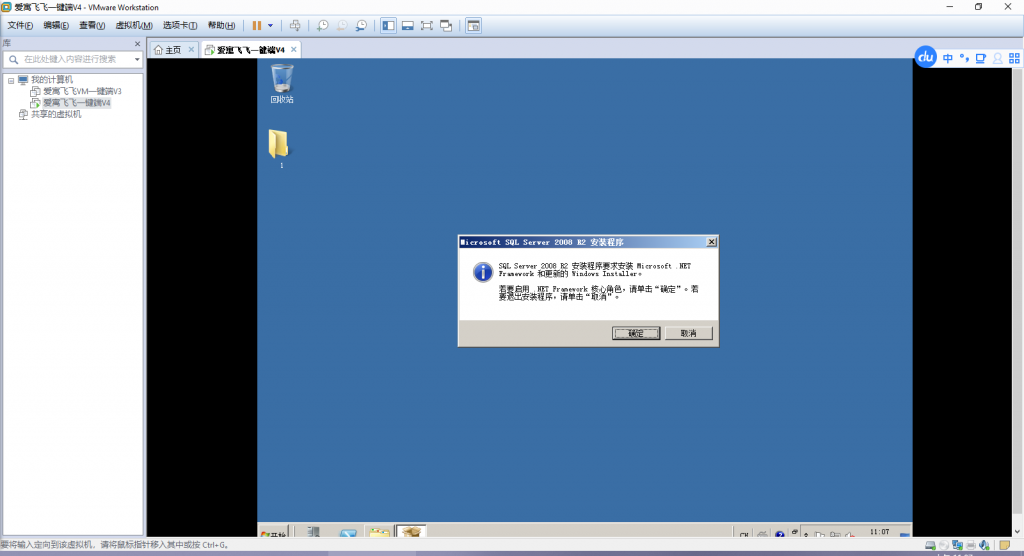Click the installer package taskbar icon
Viewport: 1024px width, 556px height.
point(411,531)
